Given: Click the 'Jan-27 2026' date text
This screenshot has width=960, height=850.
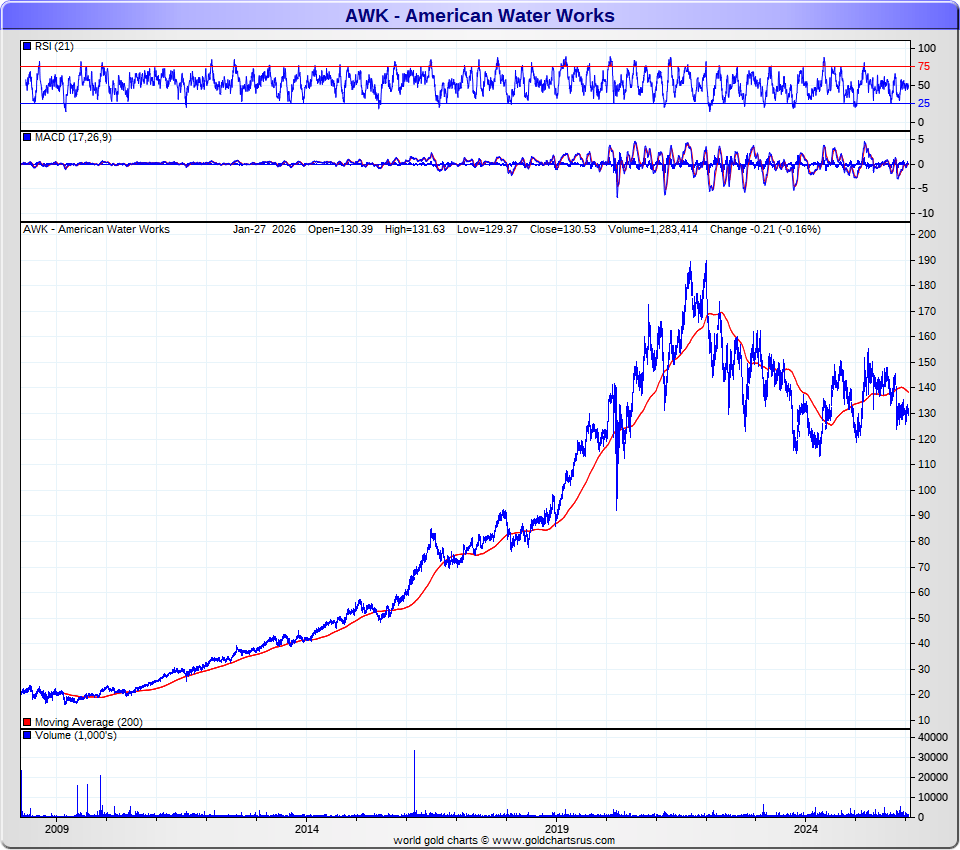Looking at the screenshot, I should click(264, 229).
